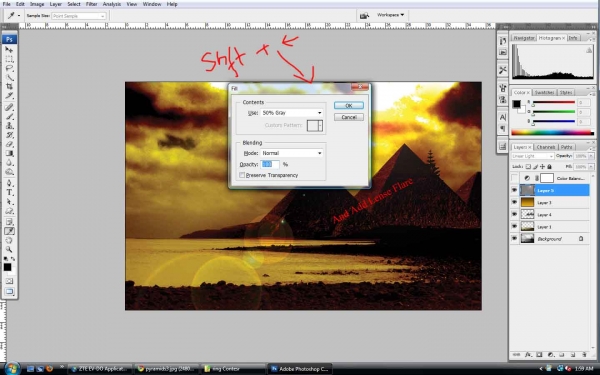Select the Notes tool
Viewport: 600px width, 375px height.
point(9,222)
